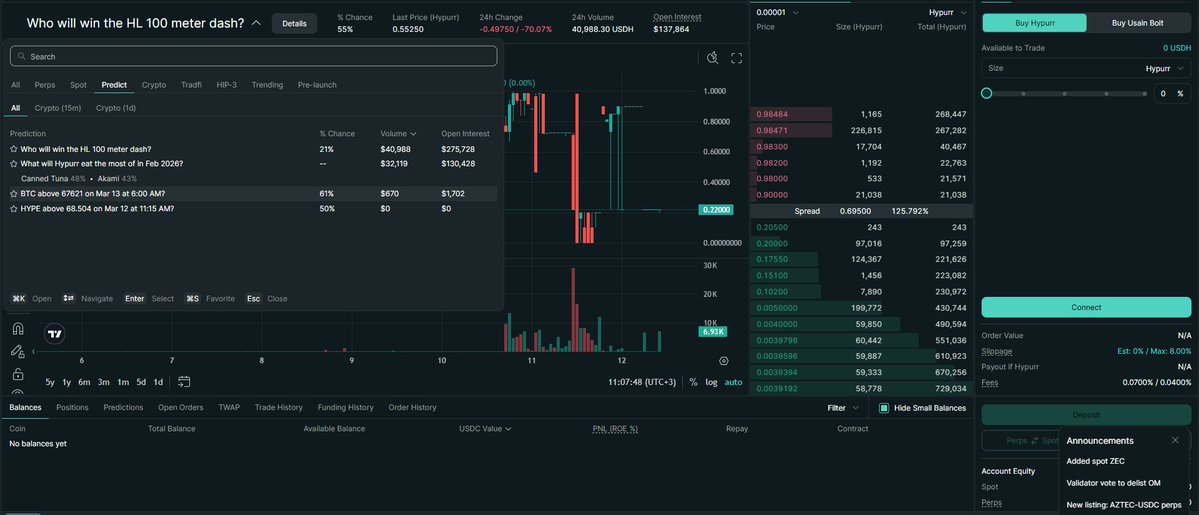Star the HYPE above 68.504 prediction
The height and width of the screenshot is (515, 1199).
click(x=14, y=208)
